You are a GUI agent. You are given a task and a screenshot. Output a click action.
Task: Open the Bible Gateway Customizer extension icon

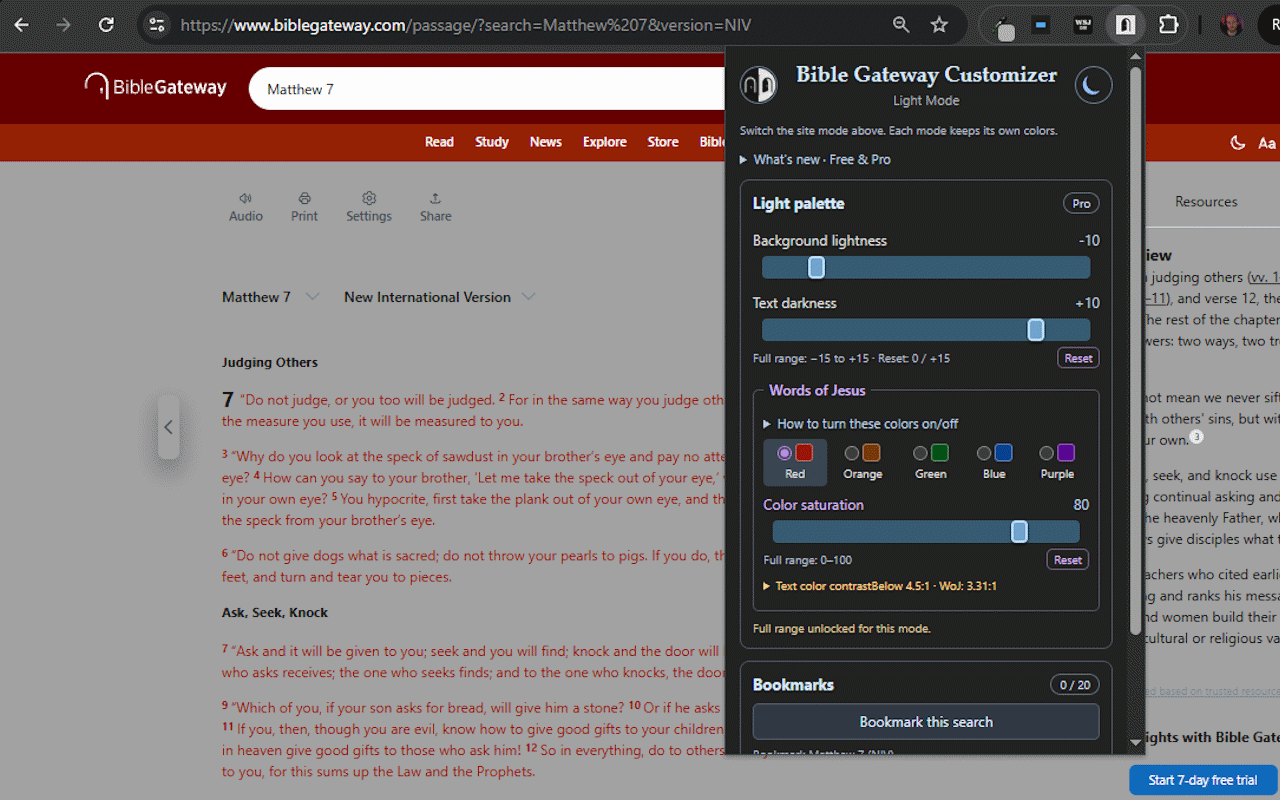(x=1126, y=25)
